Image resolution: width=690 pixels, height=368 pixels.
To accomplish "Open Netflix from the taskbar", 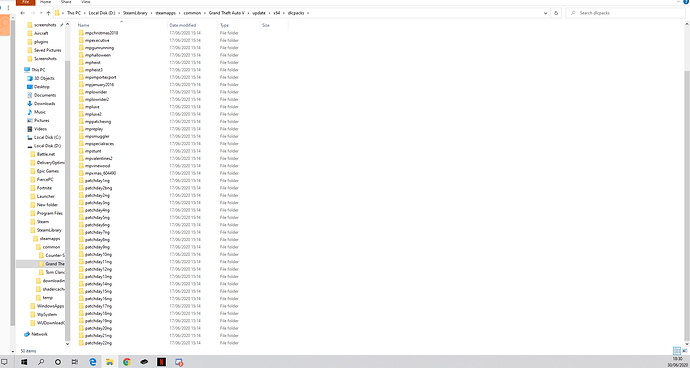I will pyautogui.click(x=161, y=362).
